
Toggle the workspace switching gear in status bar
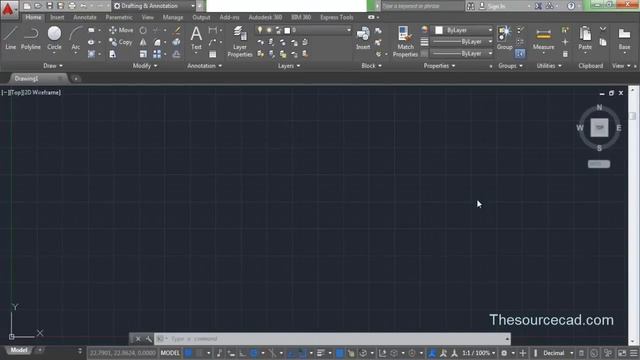(504, 353)
